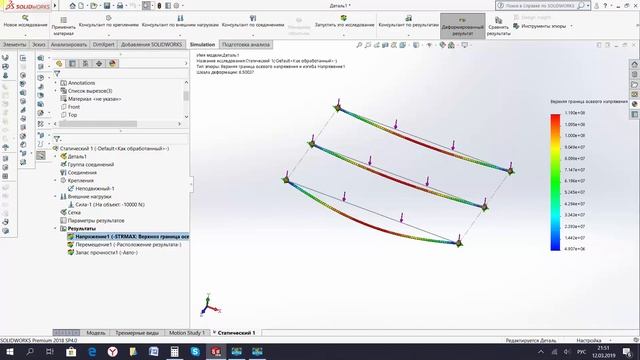
Task: Click the FeatureManager design tree tab icon
Action: (59, 63)
